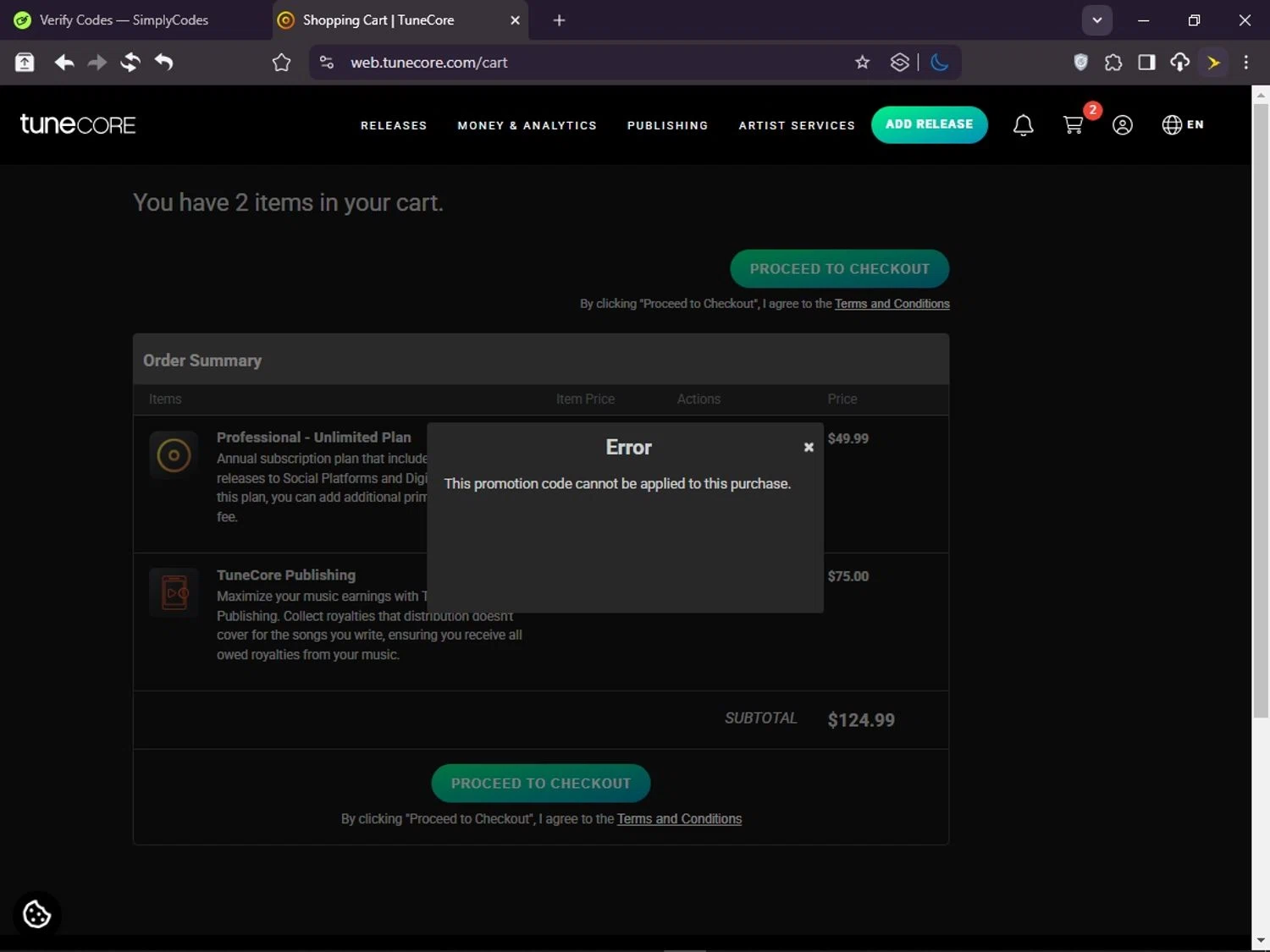Click the TuneCore Publishing item title
This screenshot has height=952, width=1270.
point(286,575)
